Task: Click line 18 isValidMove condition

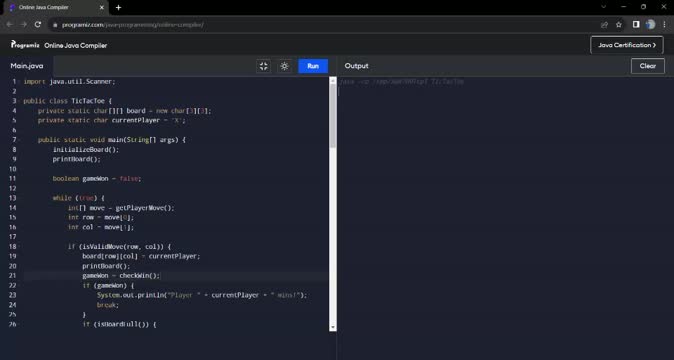Action: [x=119, y=247]
